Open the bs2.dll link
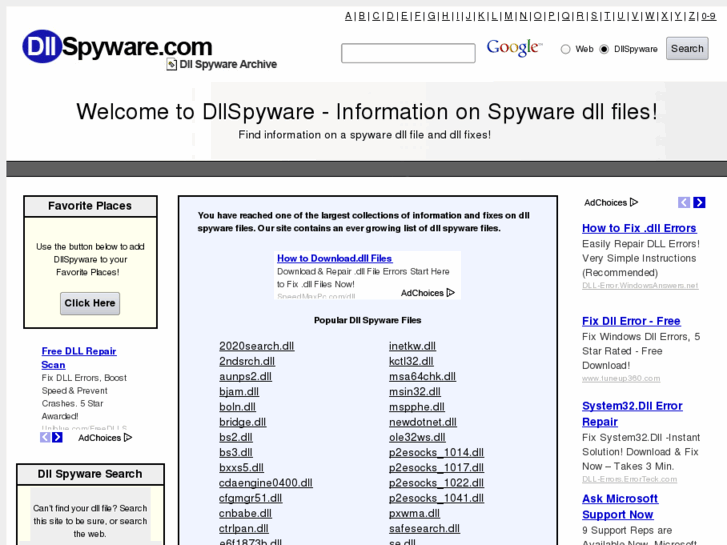Screen dimensions: 727x545 click(x=236, y=437)
